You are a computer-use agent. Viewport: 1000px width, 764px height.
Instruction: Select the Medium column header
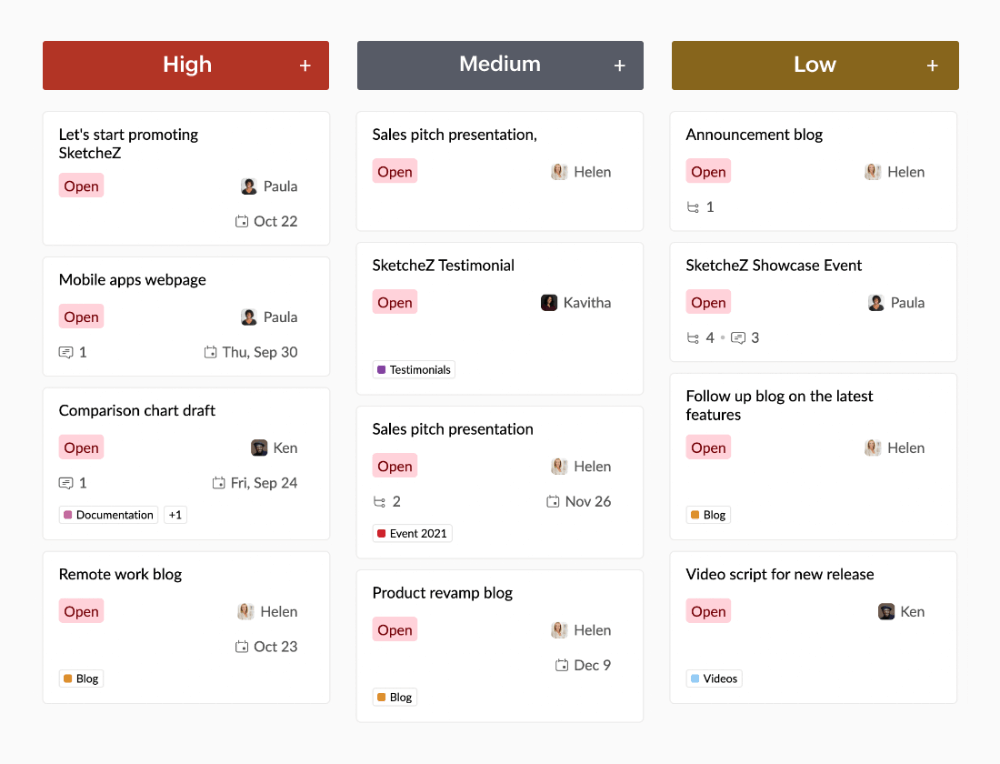[500, 64]
